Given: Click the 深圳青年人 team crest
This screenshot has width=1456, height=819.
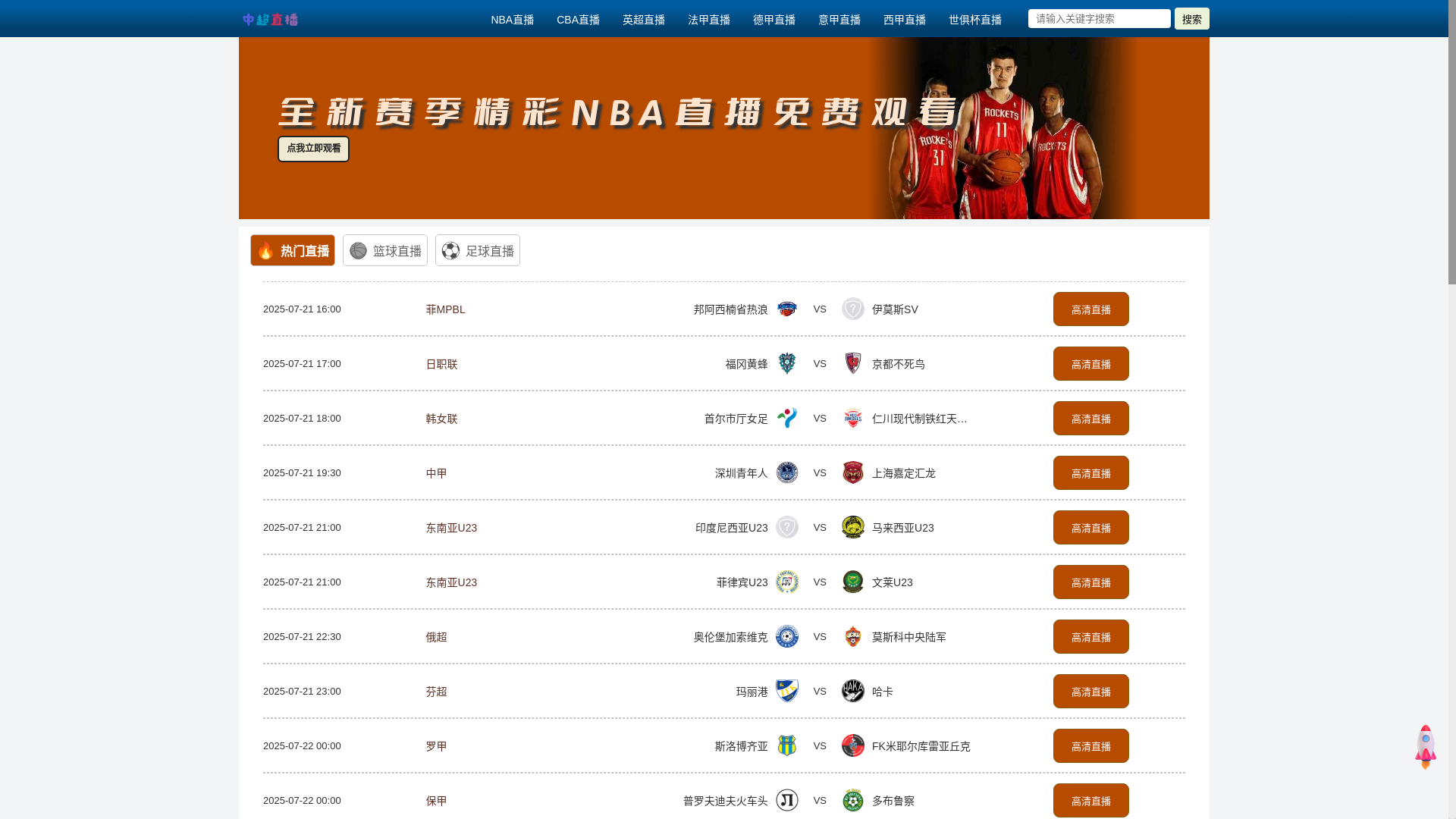Looking at the screenshot, I should [x=787, y=472].
